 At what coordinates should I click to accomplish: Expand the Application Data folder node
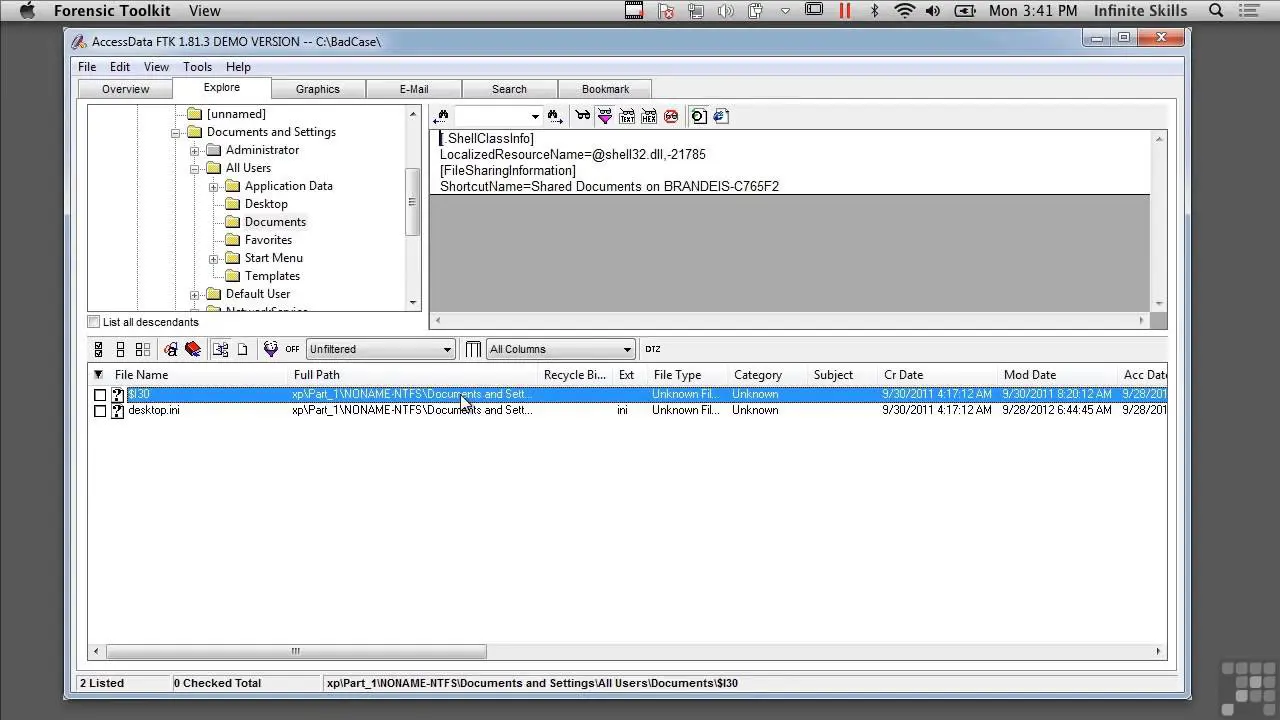213,187
